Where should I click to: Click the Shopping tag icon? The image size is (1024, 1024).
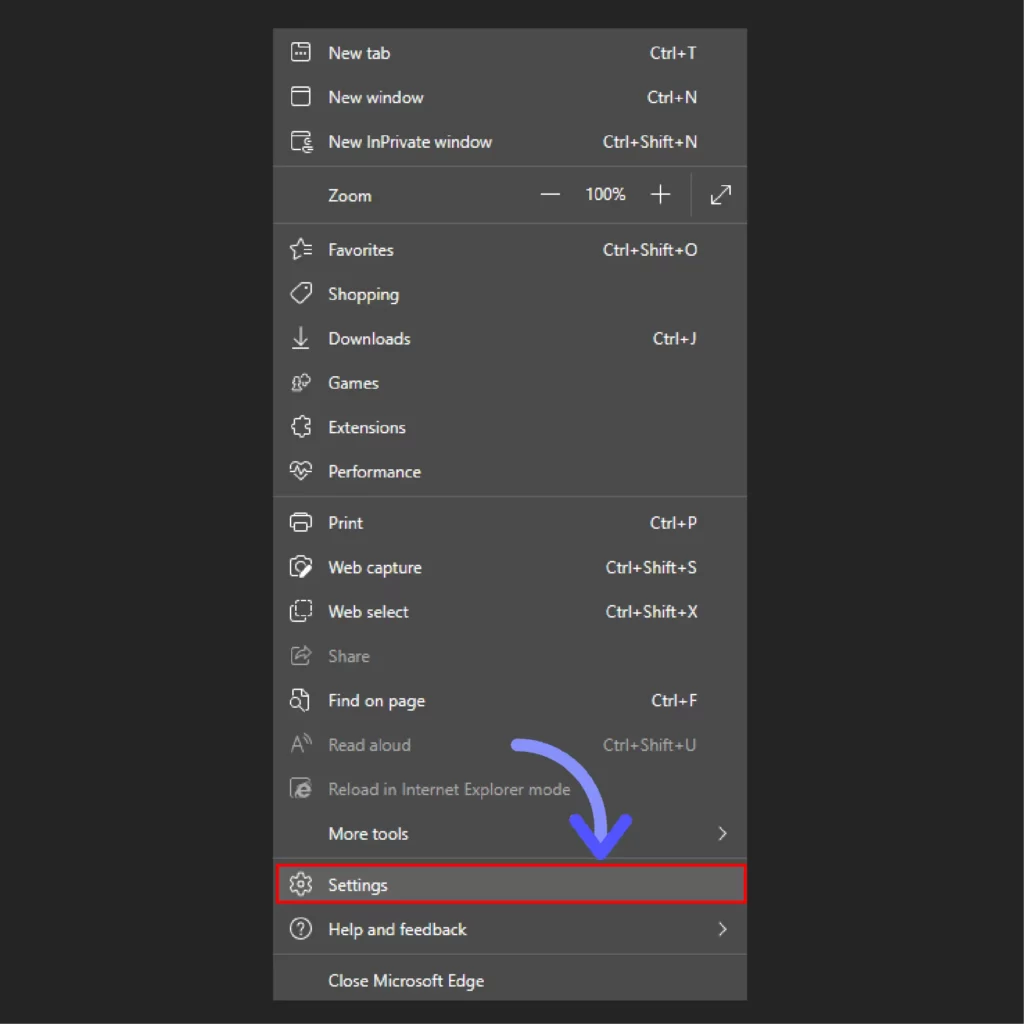301,294
